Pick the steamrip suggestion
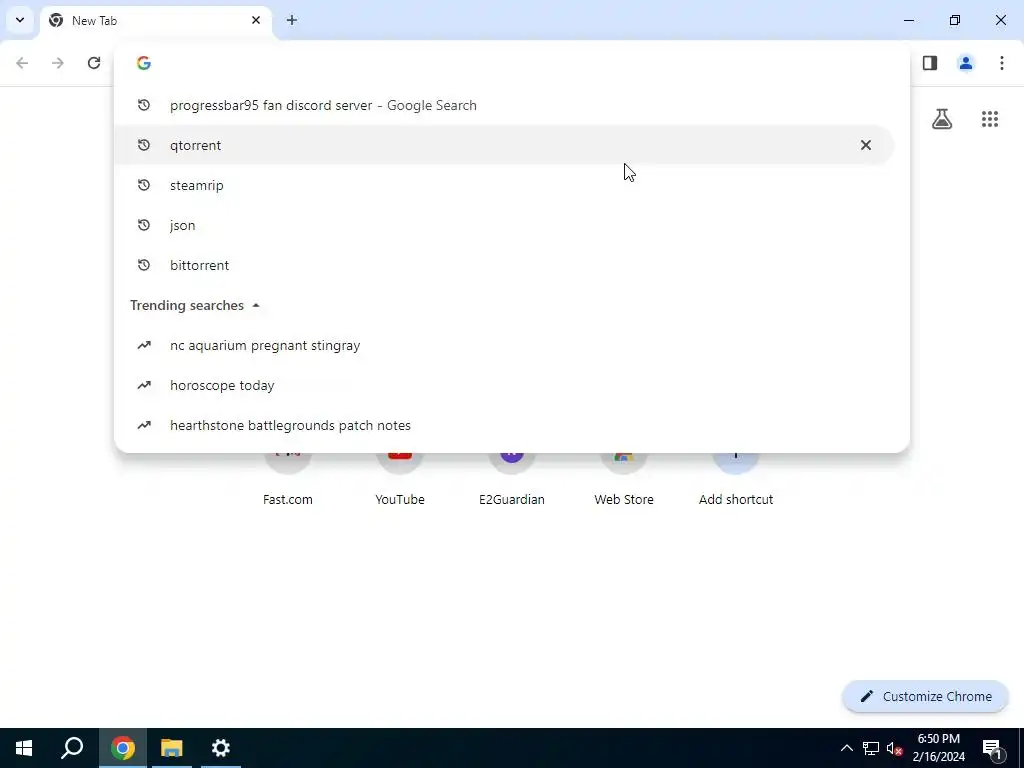Screen dimensions: 1024x768 coord(504,185)
